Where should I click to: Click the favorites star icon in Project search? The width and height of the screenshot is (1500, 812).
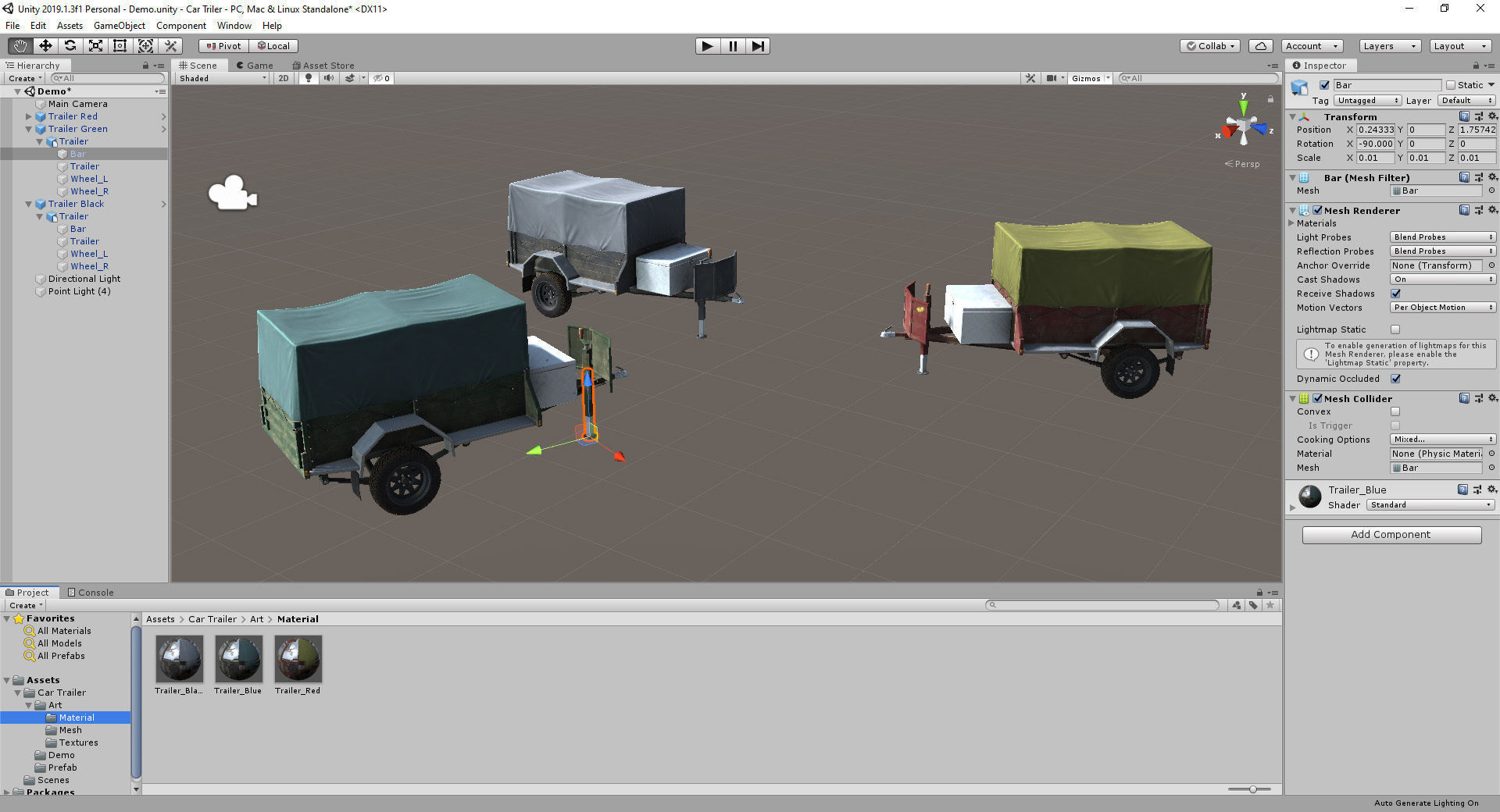click(1271, 605)
